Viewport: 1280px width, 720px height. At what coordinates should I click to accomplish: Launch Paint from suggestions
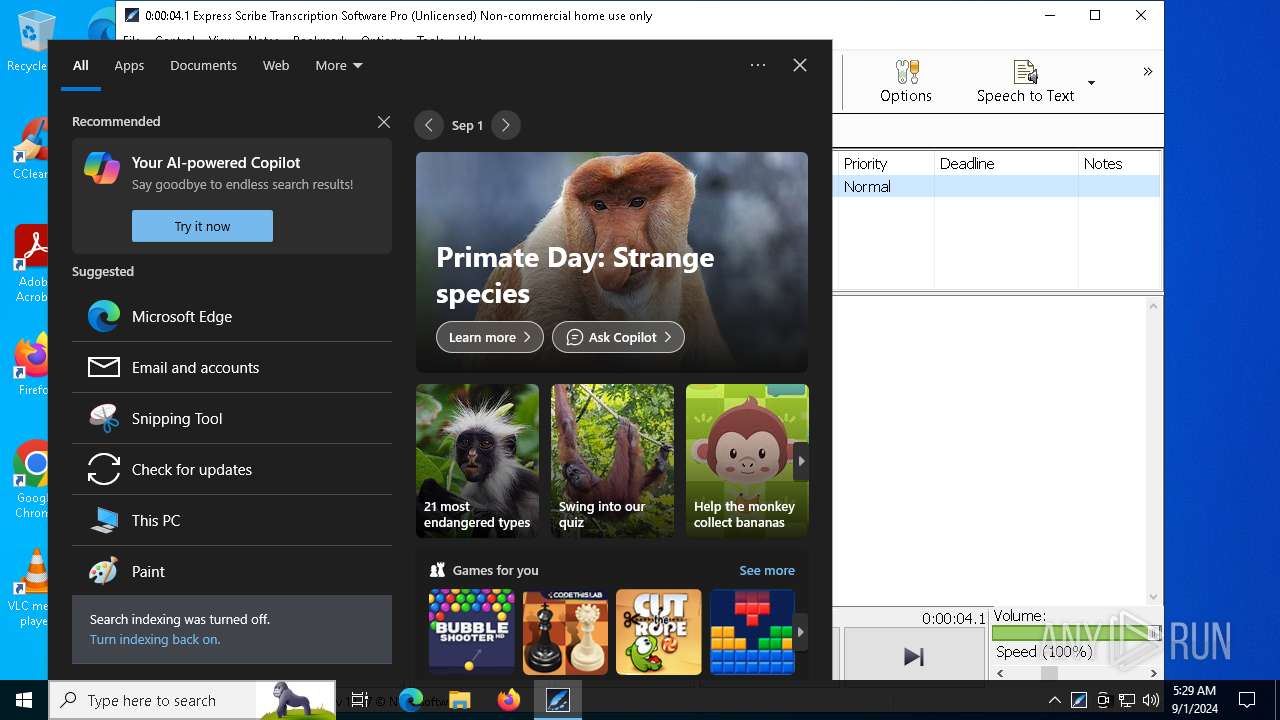coord(232,571)
